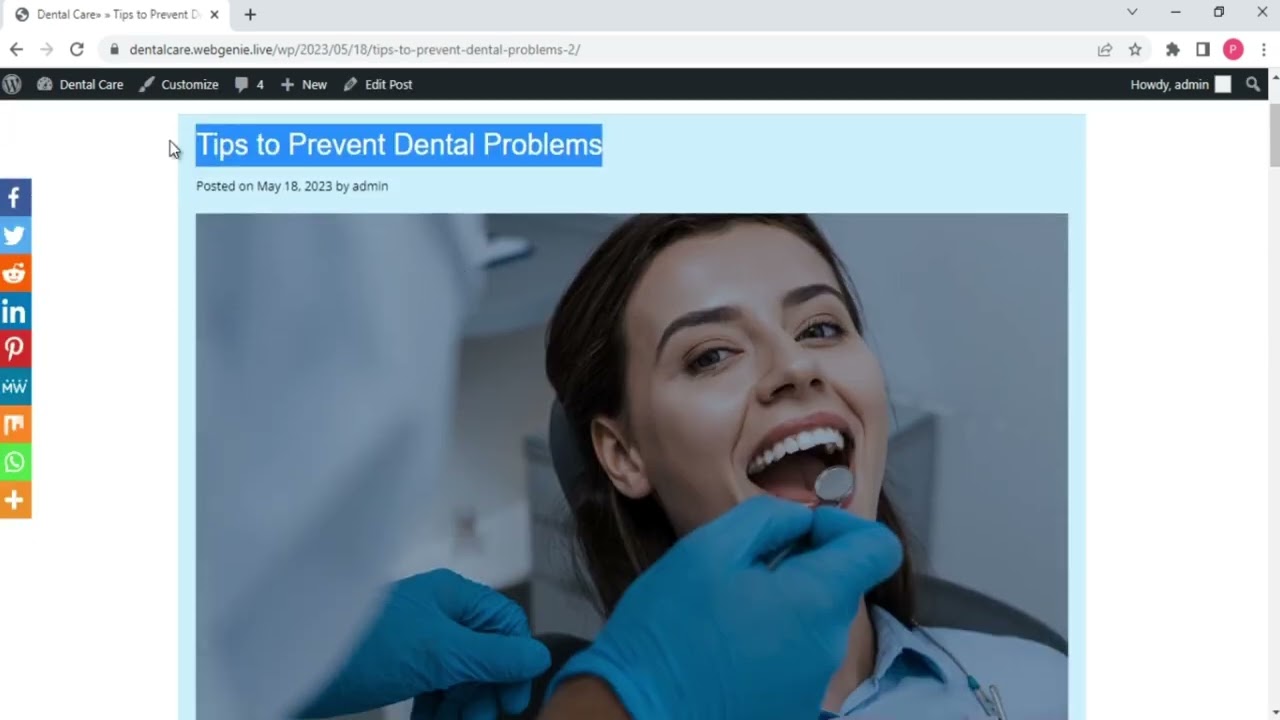Click the dental patient featured image
This screenshot has width=1280, height=720.
[632, 466]
